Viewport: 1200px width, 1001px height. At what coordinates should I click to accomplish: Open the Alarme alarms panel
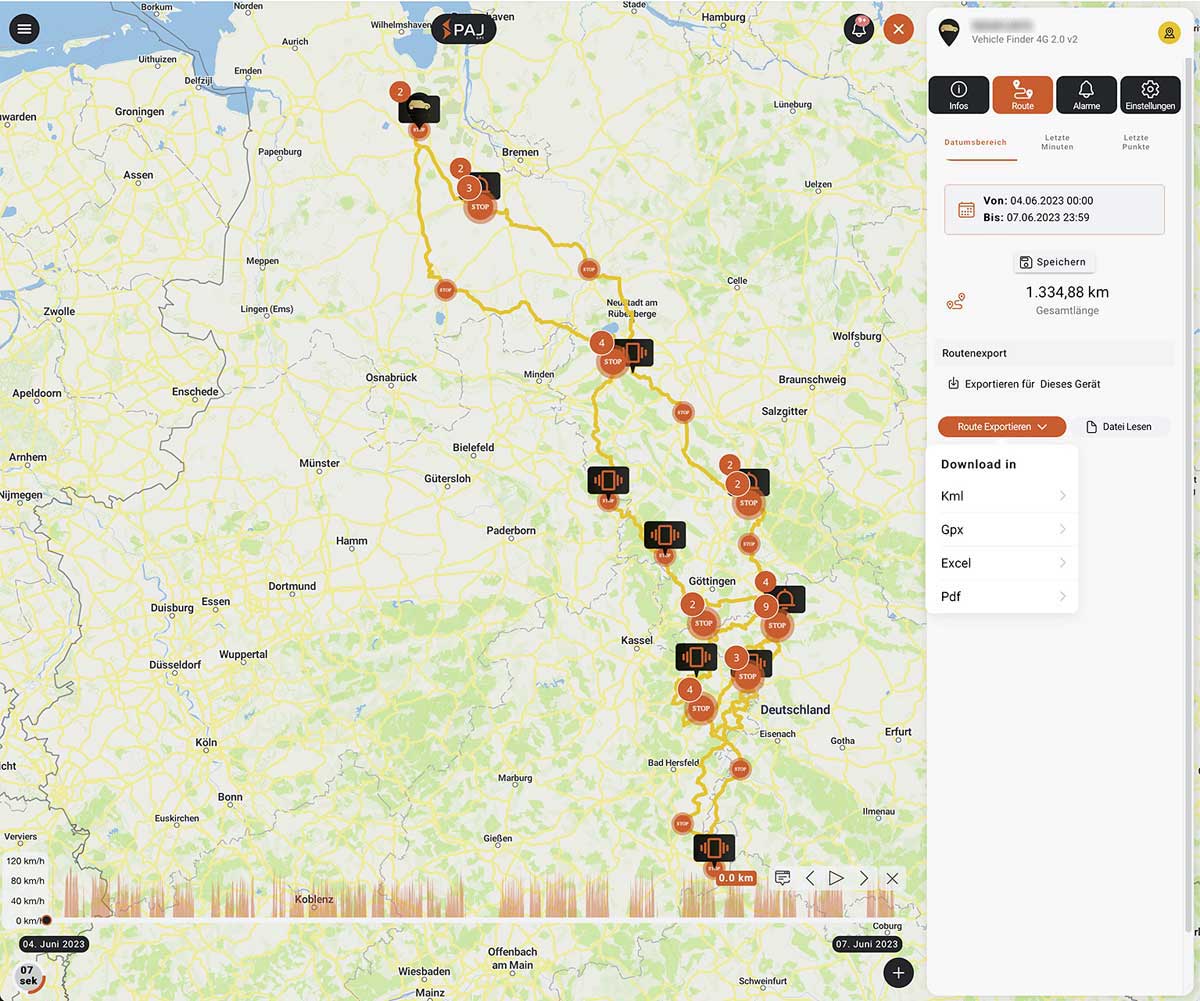point(1086,93)
